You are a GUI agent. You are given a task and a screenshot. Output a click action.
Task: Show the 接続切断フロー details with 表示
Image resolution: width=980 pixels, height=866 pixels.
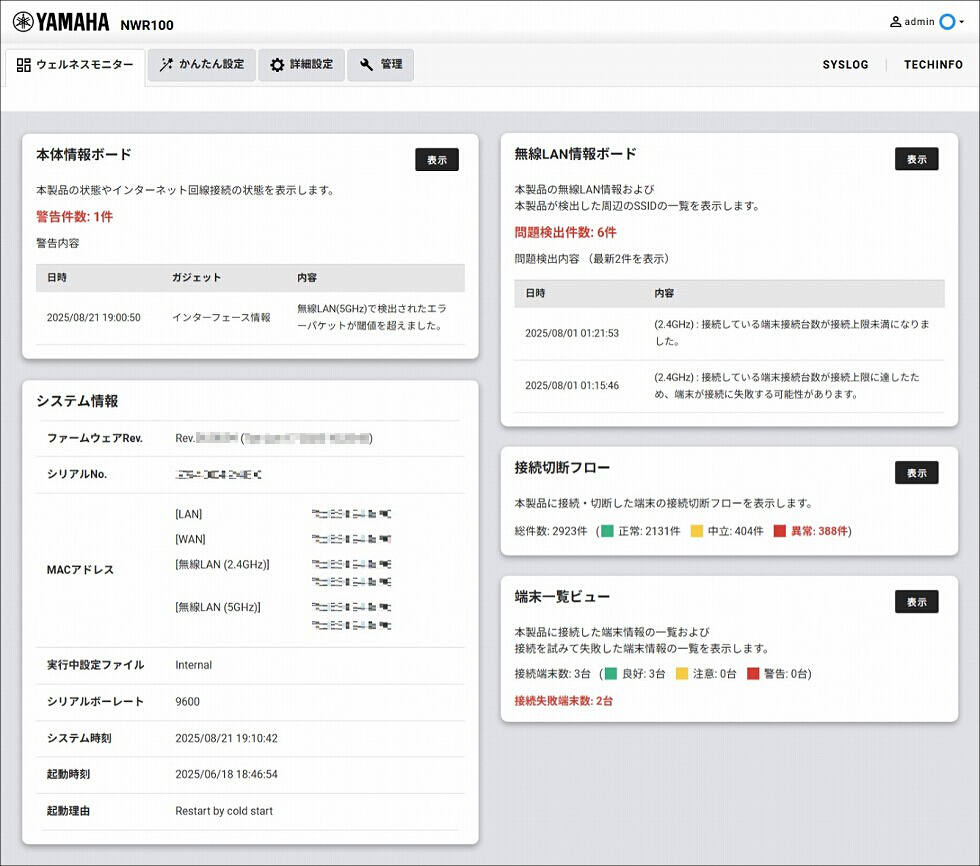(x=916, y=473)
